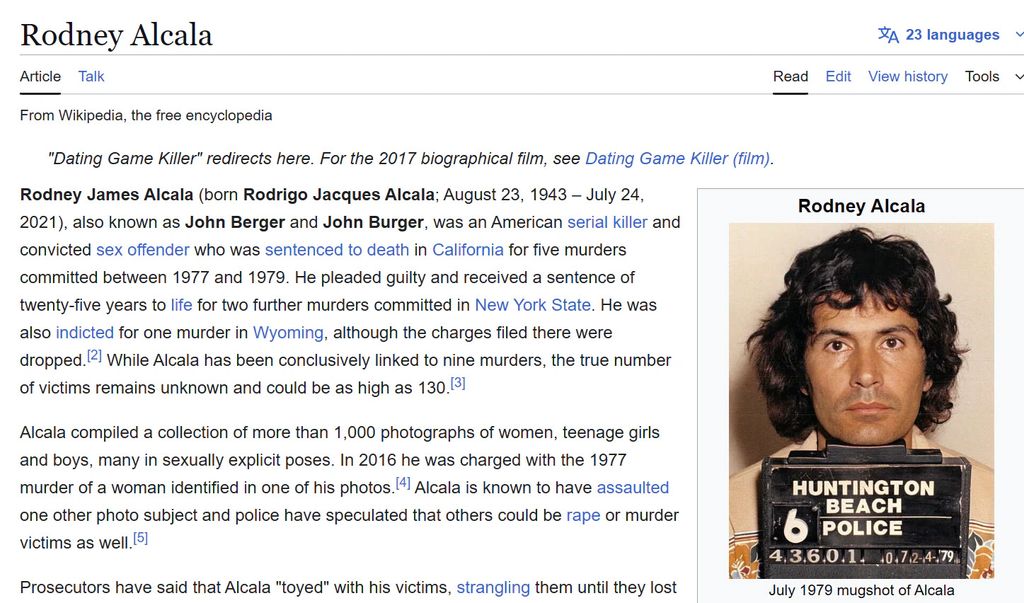Viewport: 1024px width, 603px height.
Task: Expand the 23 languages dropdown
Action: 951,35
